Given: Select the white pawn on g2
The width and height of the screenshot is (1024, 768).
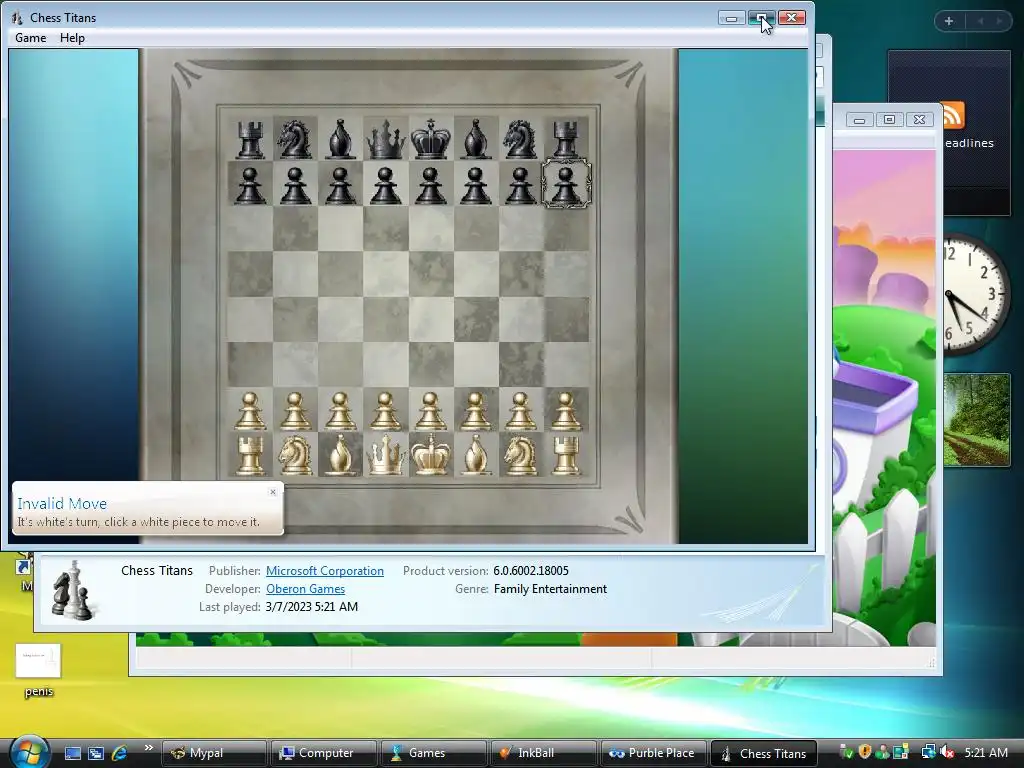Looking at the screenshot, I should tap(520, 411).
